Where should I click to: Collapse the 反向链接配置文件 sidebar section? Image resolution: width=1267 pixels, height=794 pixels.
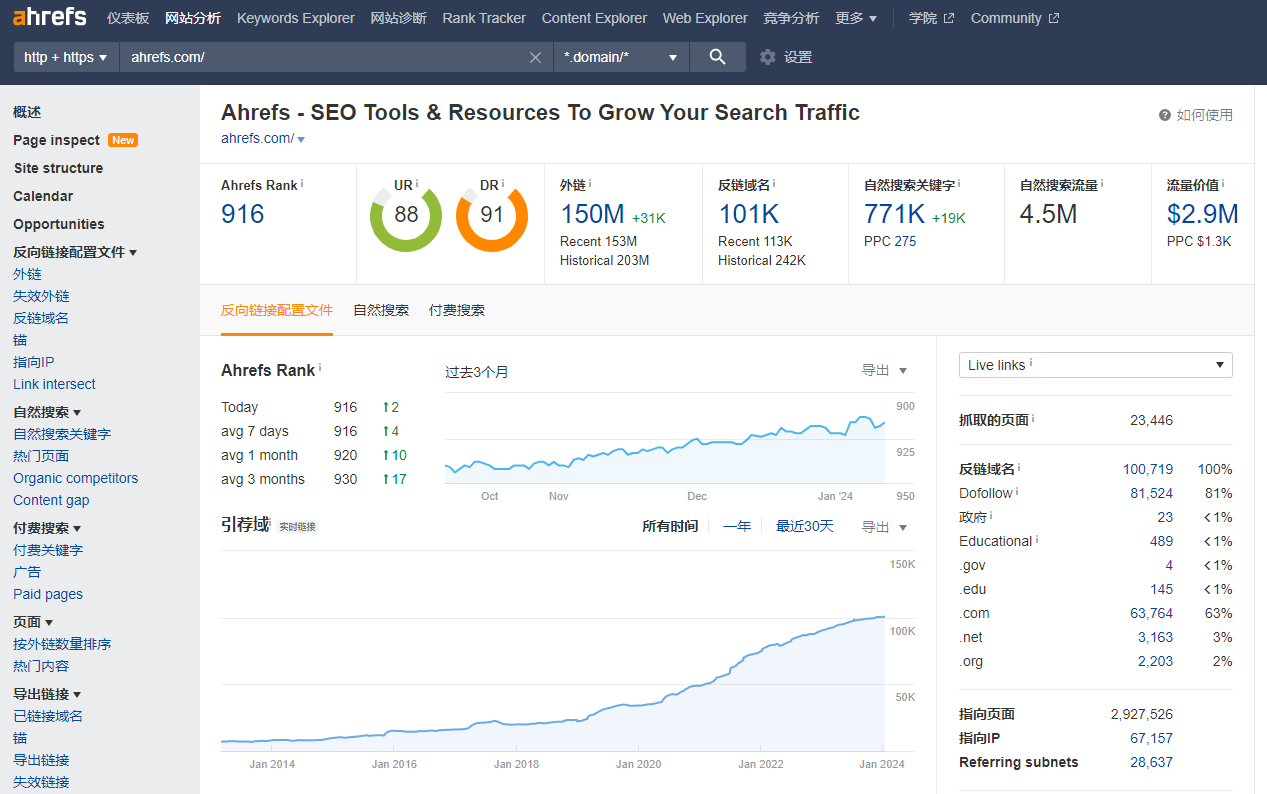75,253
